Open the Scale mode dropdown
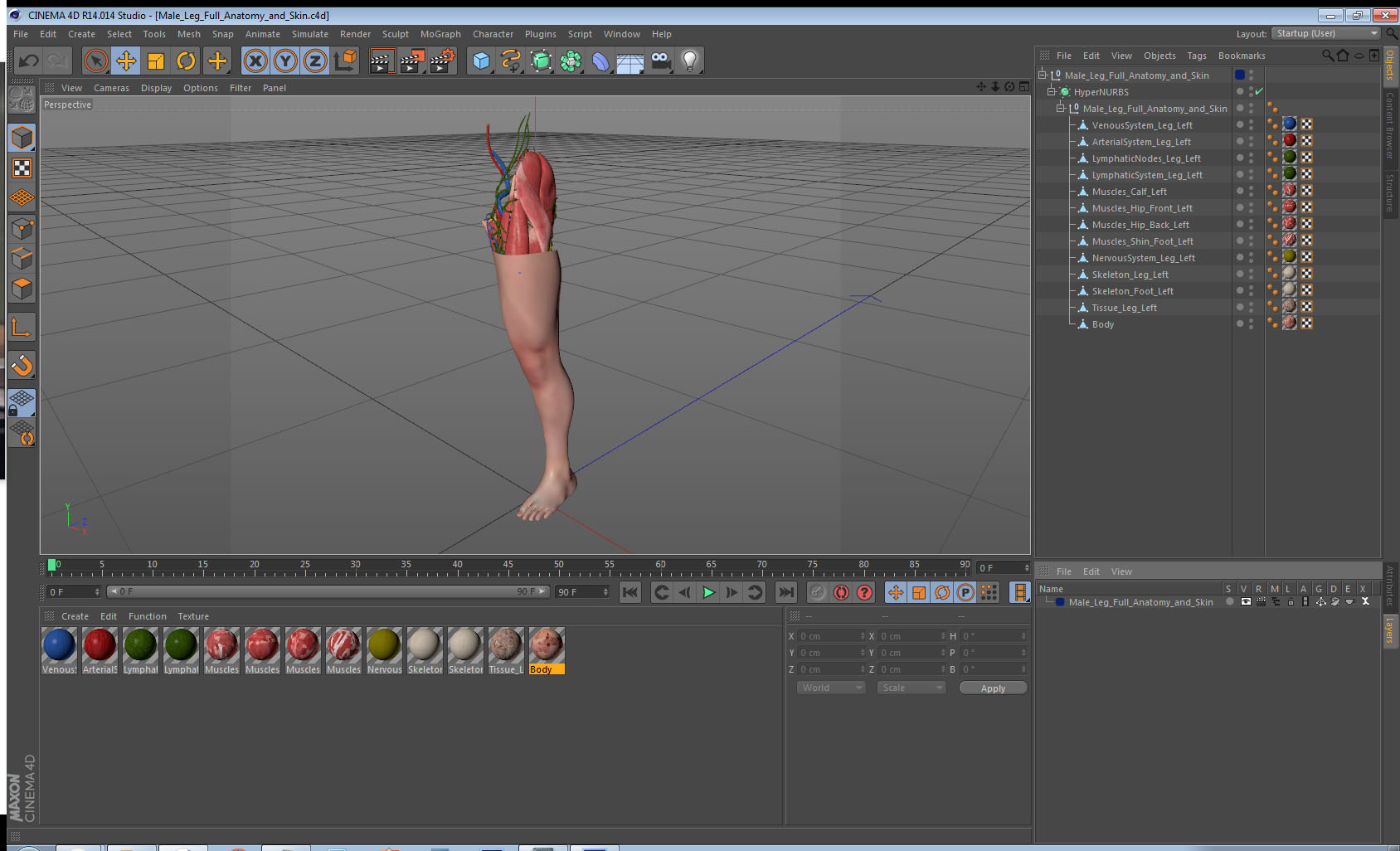Screen dimensions: 1400x851 click(x=911, y=688)
